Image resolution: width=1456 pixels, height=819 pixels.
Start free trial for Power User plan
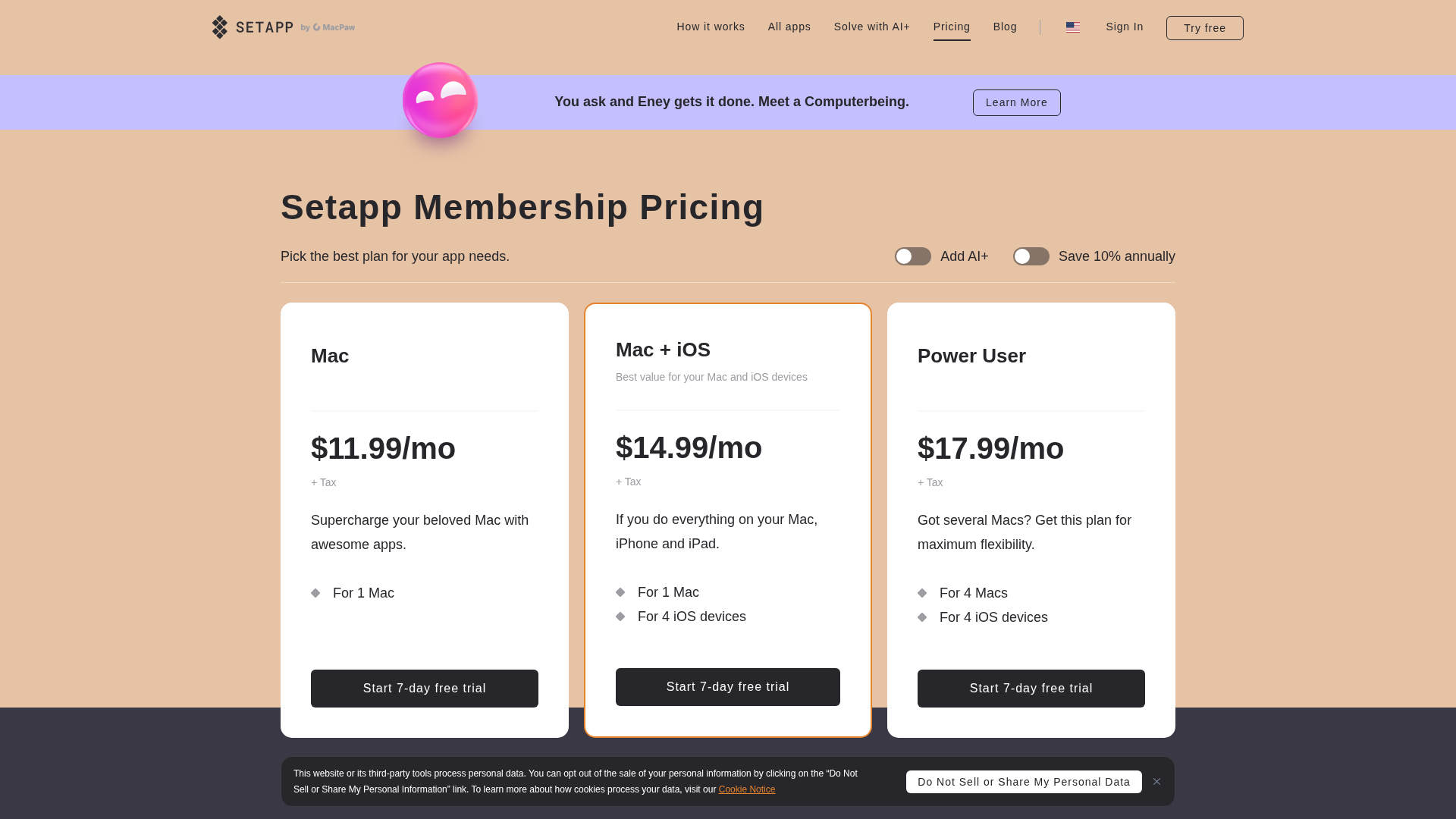coord(1031,689)
